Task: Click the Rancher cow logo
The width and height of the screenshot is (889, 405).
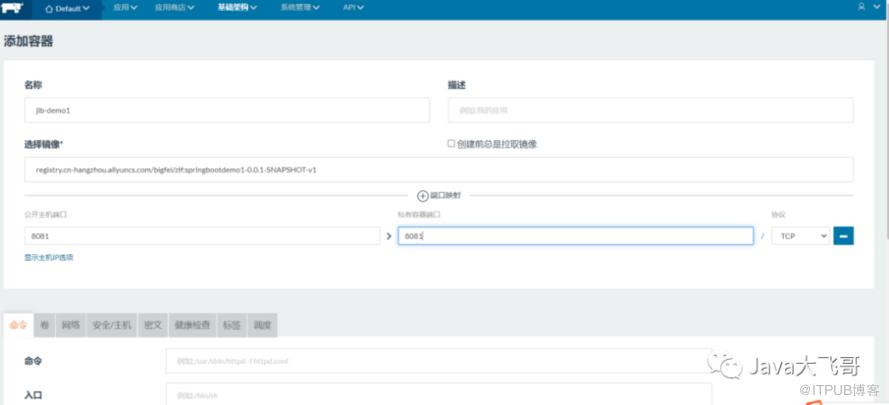Action: point(14,8)
